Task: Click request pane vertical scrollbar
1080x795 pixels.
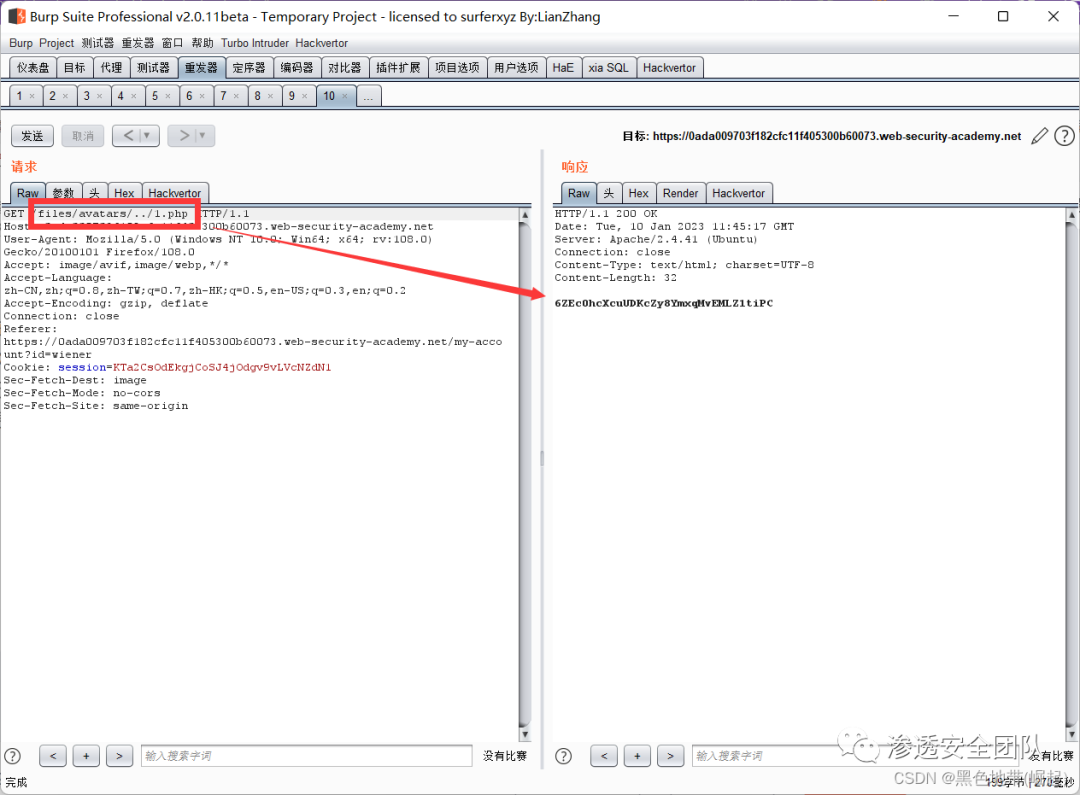Action: coord(524,474)
